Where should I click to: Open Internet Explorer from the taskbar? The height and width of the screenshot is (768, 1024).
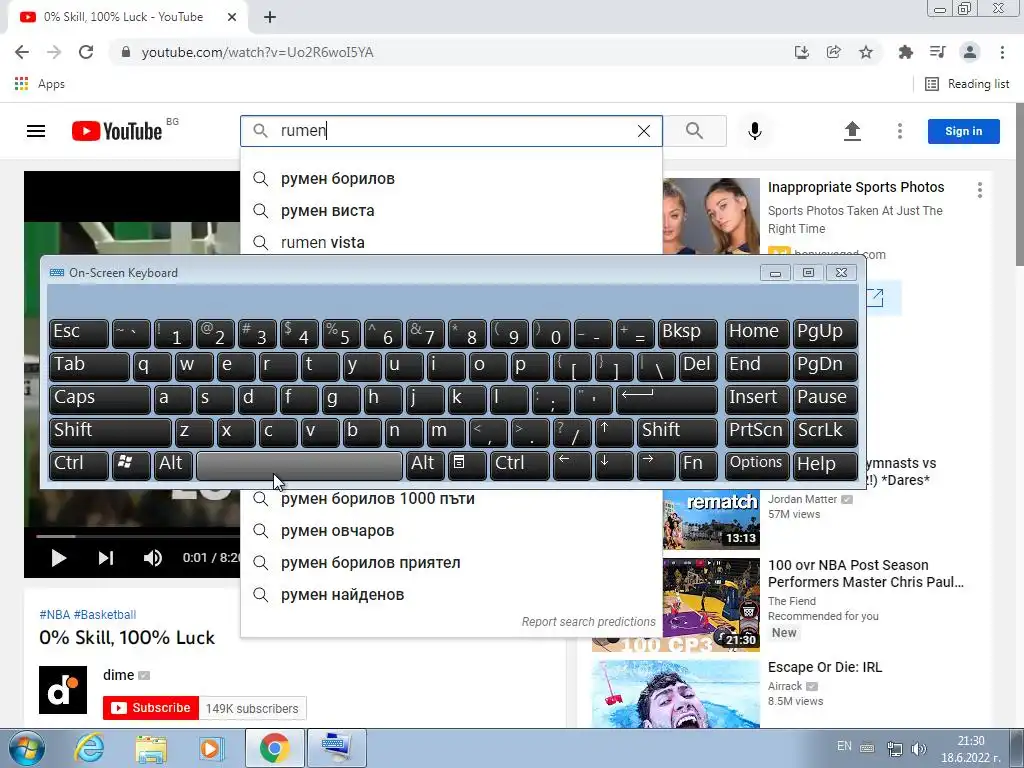tap(89, 748)
